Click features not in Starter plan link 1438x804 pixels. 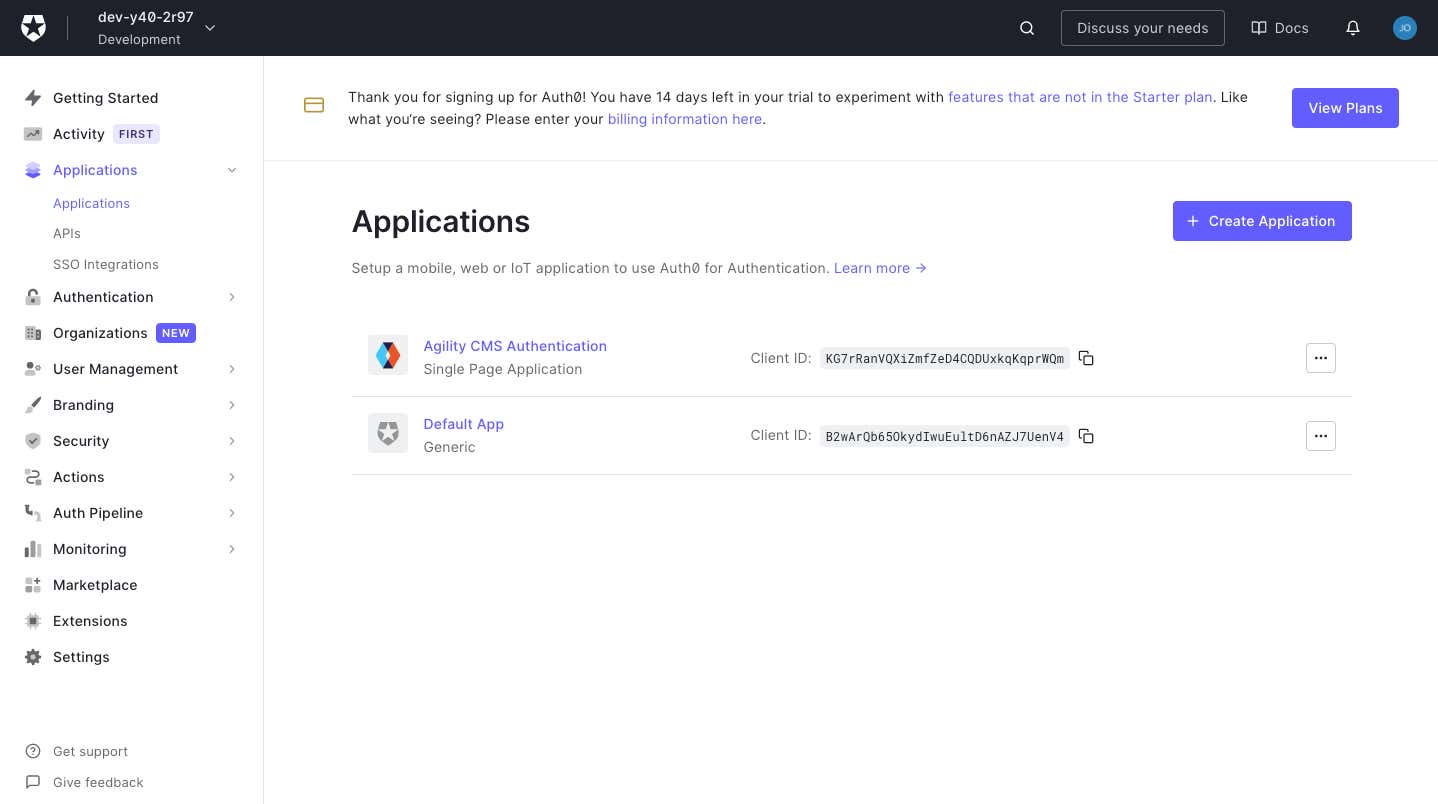coord(1080,97)
